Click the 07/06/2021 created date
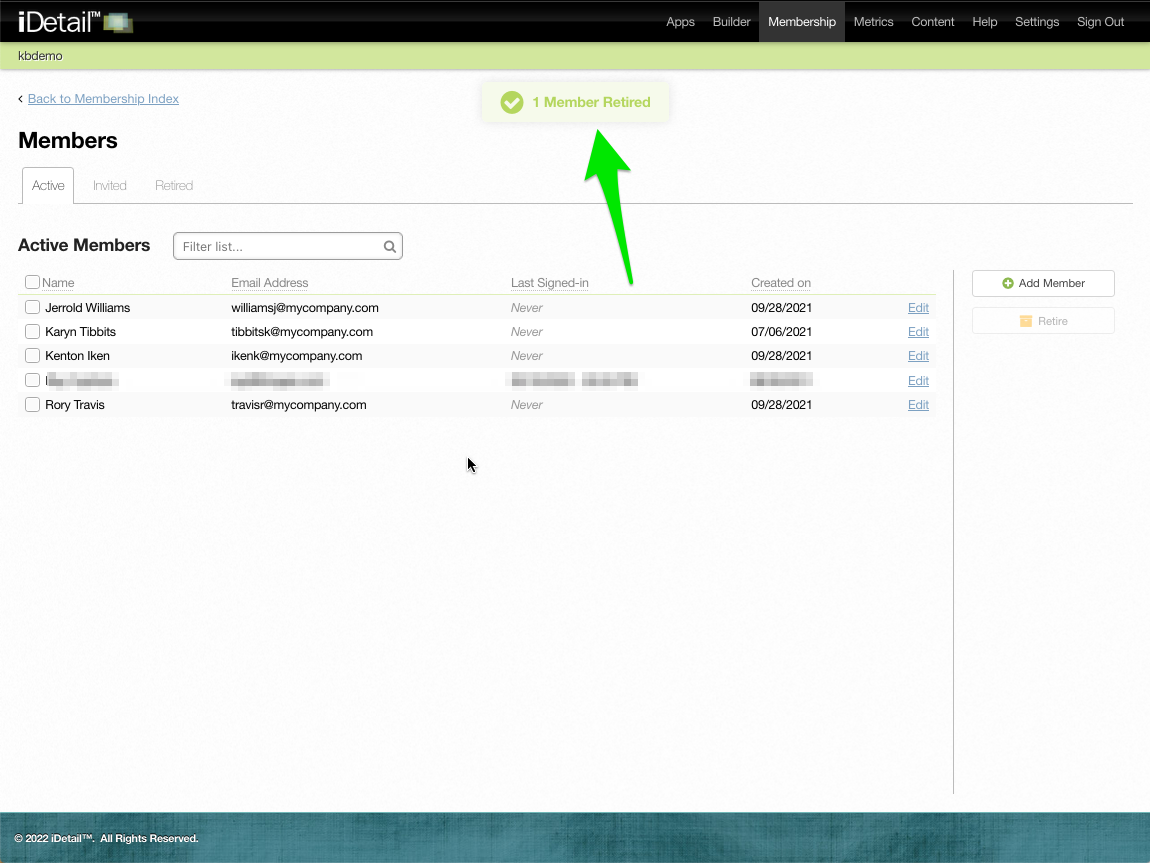 tap(781, 332)
